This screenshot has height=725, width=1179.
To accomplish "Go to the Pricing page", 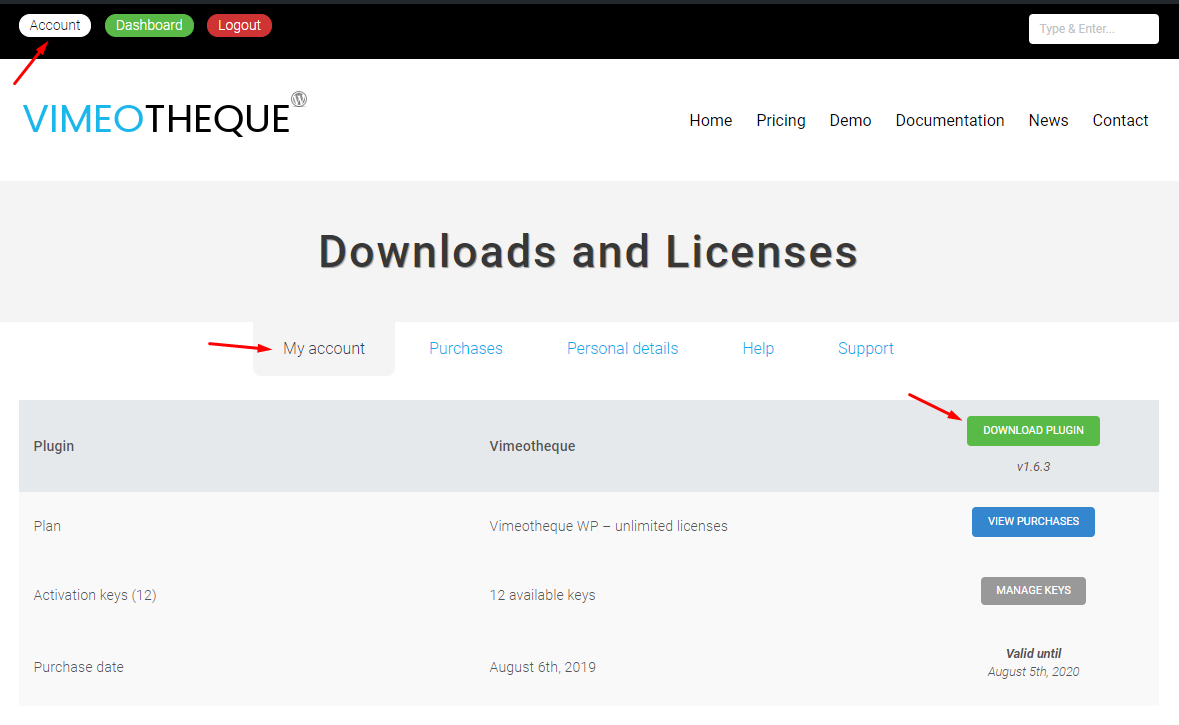I will [x=780, y=120].
